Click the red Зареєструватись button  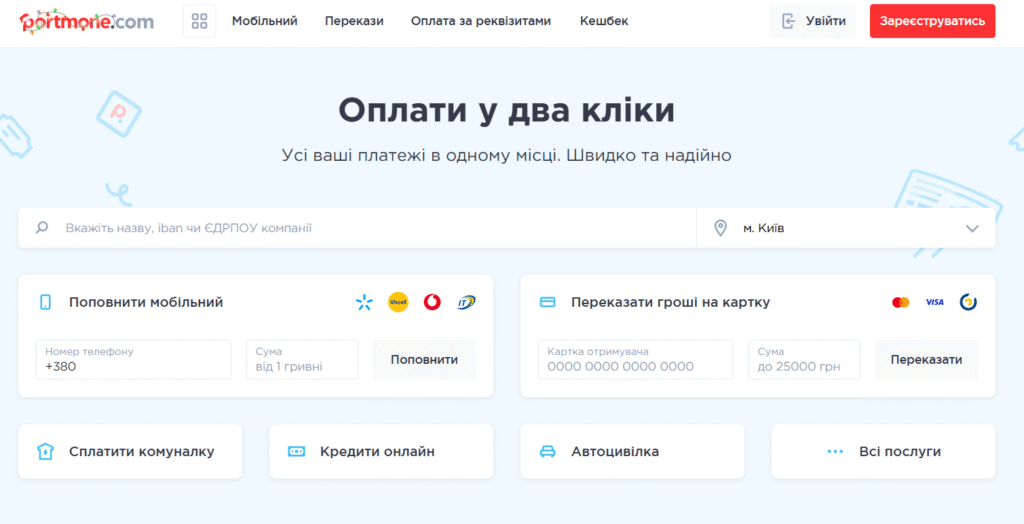[933, 21]
